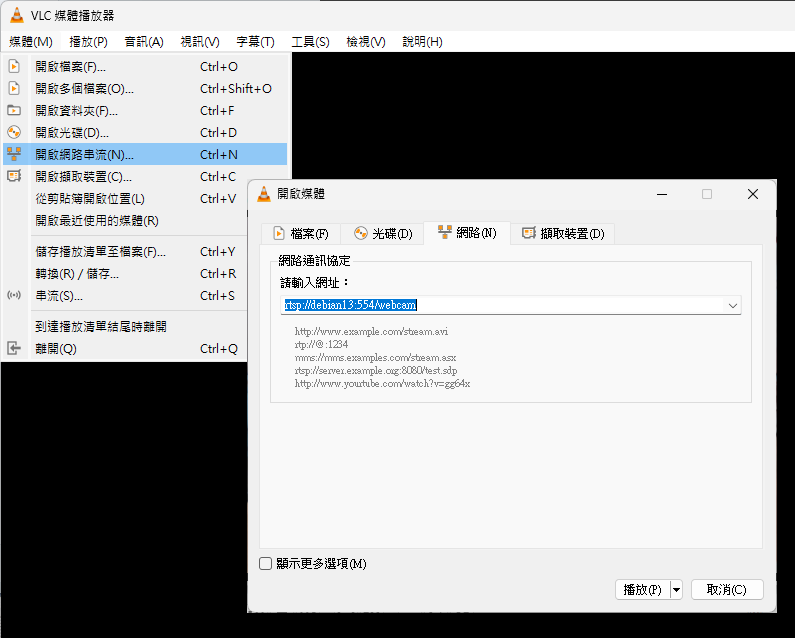Switch to the 光碟(D) tab
This screenshot has height=638, width=795.
tap(382, 234)
